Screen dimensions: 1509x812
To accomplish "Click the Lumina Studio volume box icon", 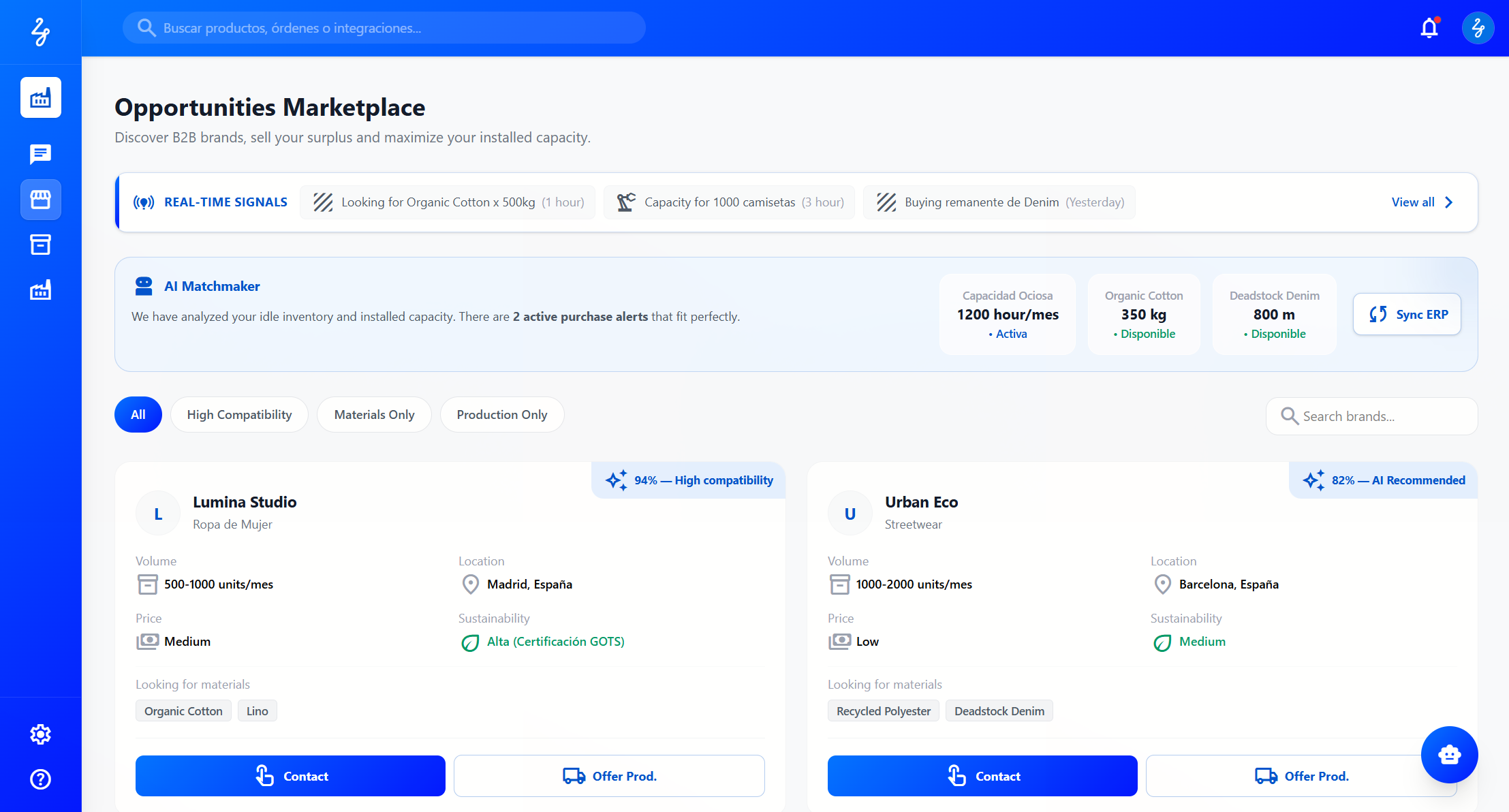I will 147,584.
